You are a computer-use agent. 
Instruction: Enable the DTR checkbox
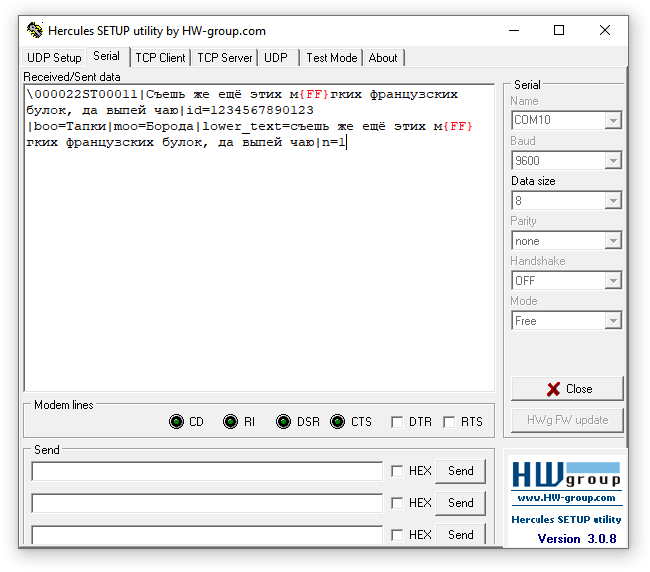[397, 422]
